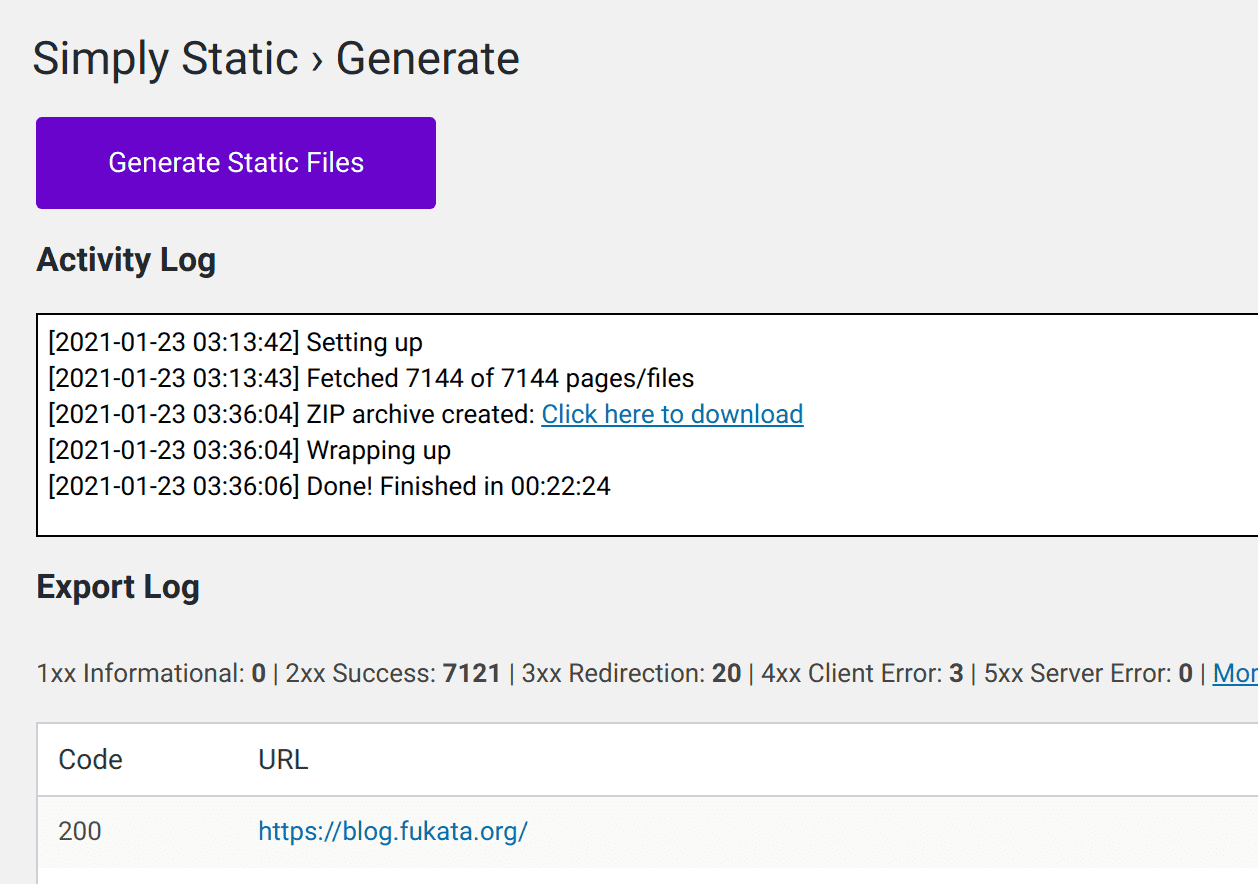Viewport: 1258px width, 884px height.
Task: Click the 3xx Redirection count 20
Action: click(726, 674)
